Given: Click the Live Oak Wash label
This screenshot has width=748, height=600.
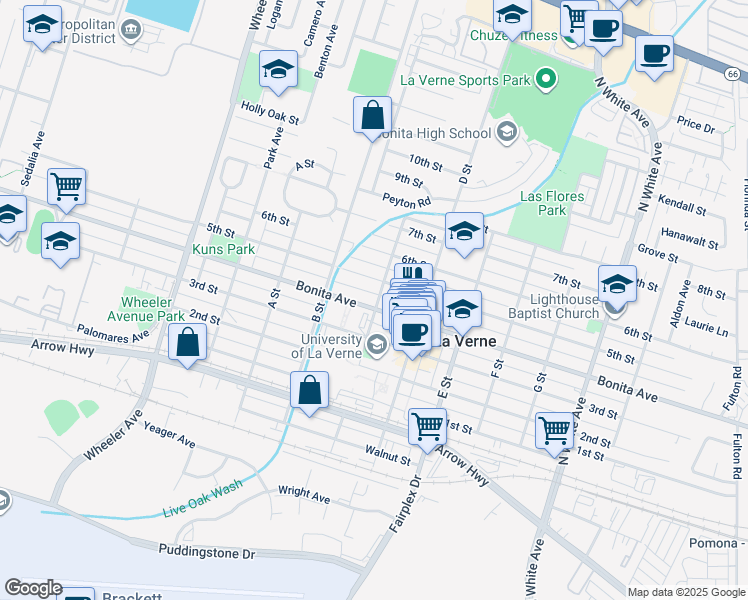Looking at the screenshot, I should click(x=202, y=498).
